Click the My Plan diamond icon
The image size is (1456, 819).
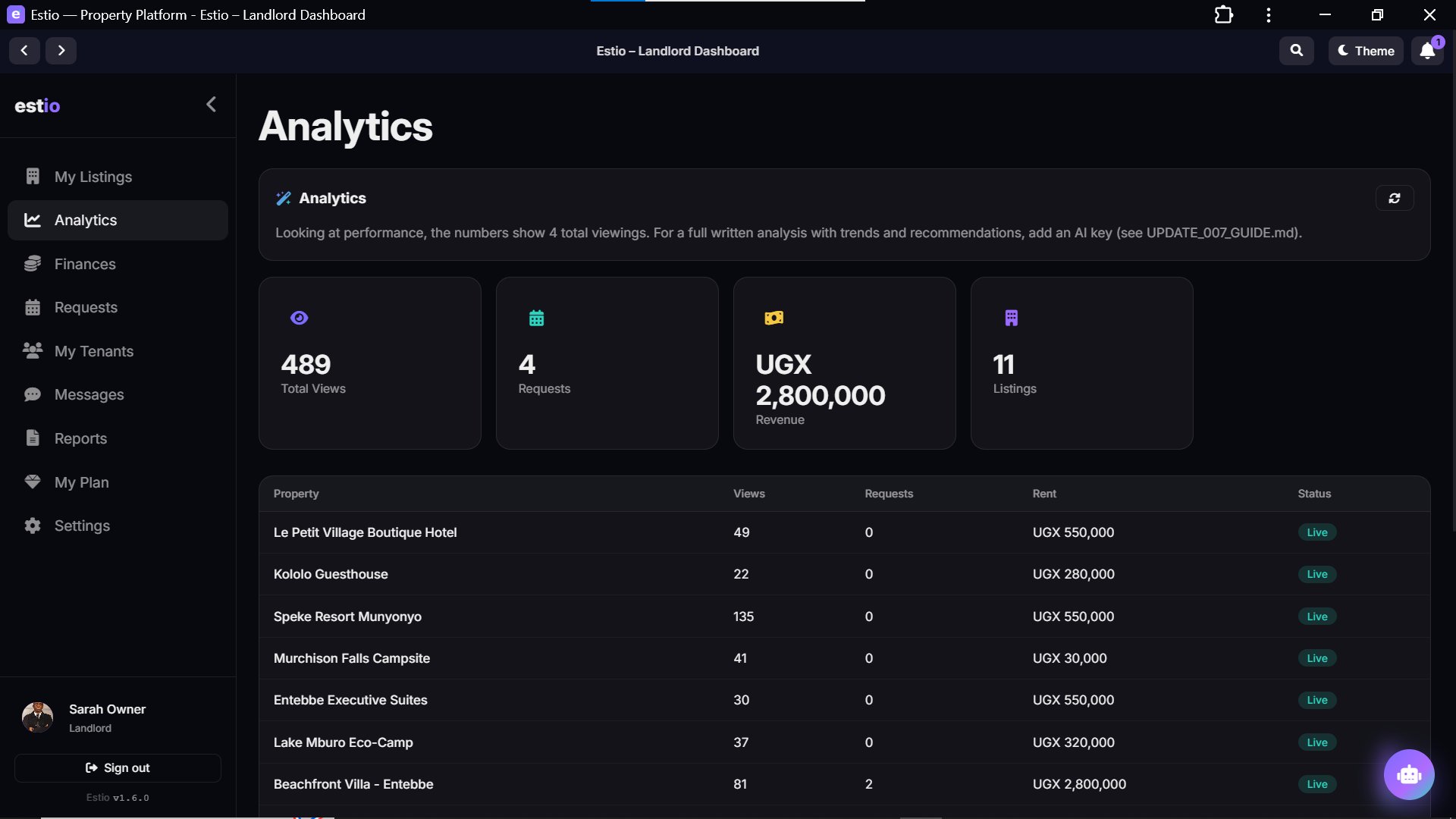click(32, 482)
